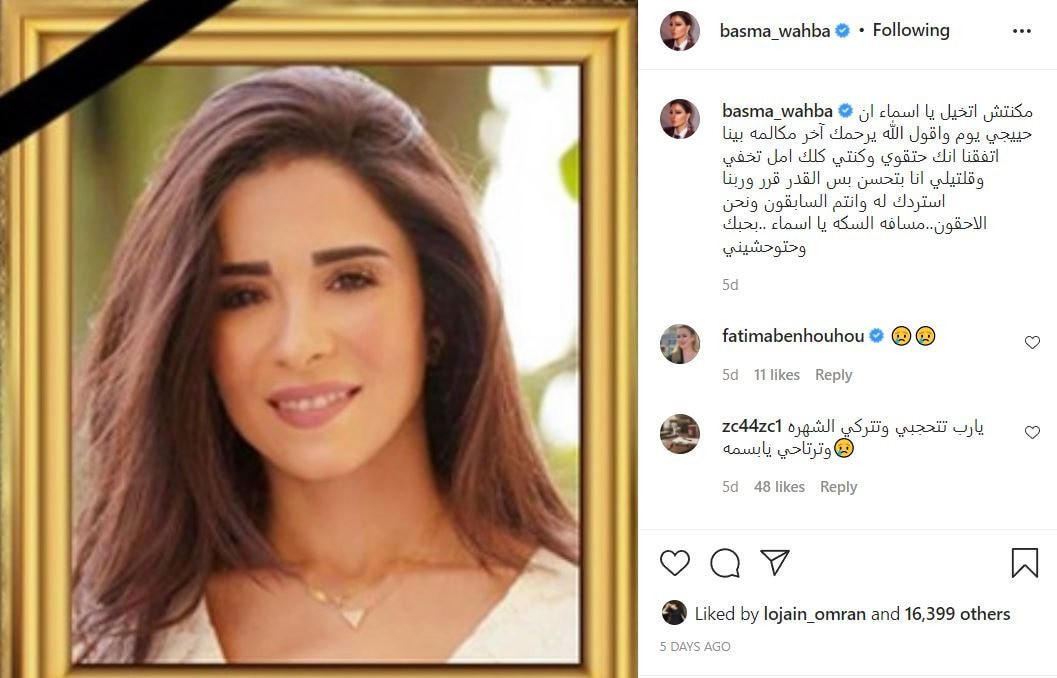
Task: Reply to fatimabenhouhou's comment
Action: (833, 375)
